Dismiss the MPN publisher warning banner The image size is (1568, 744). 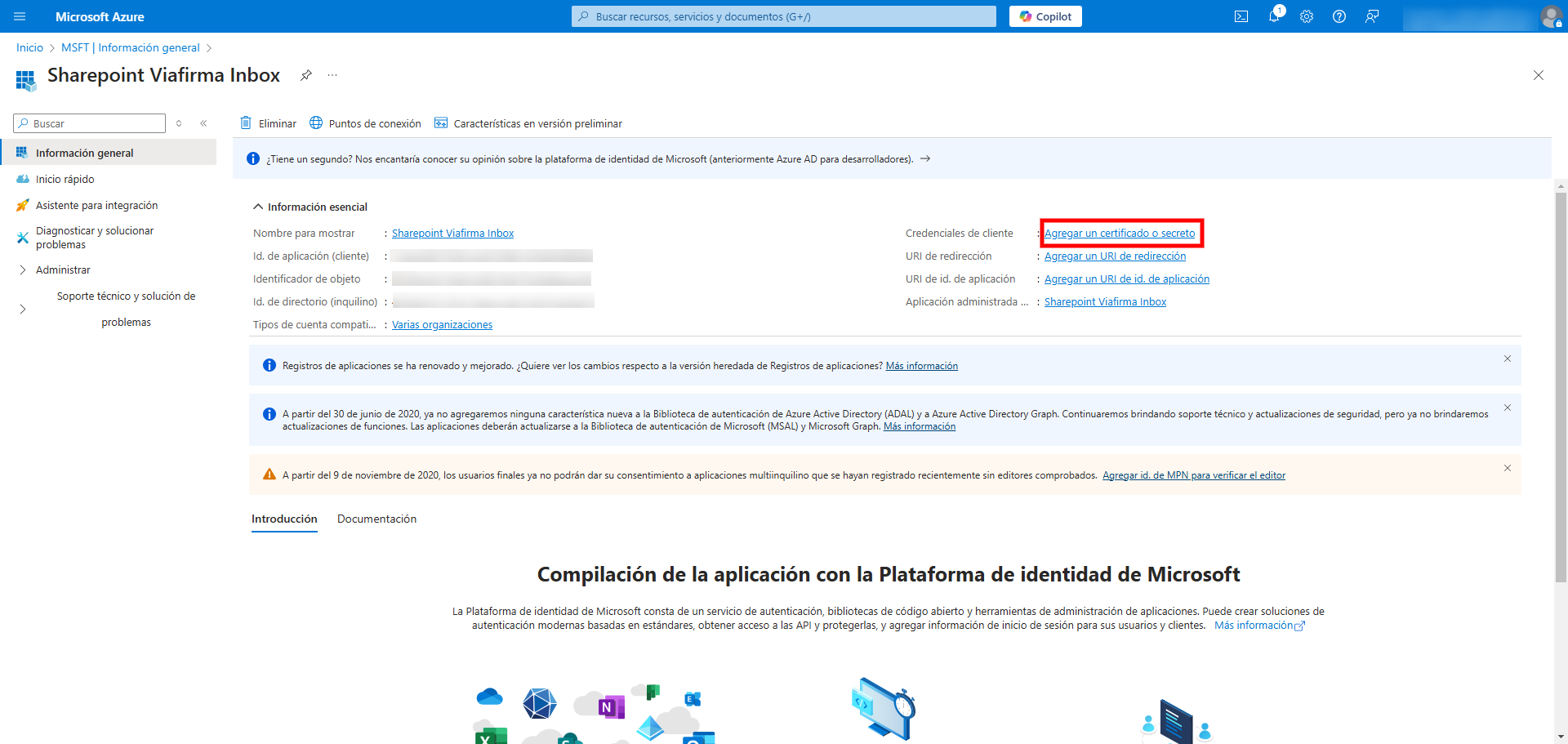pos(1507,468)
